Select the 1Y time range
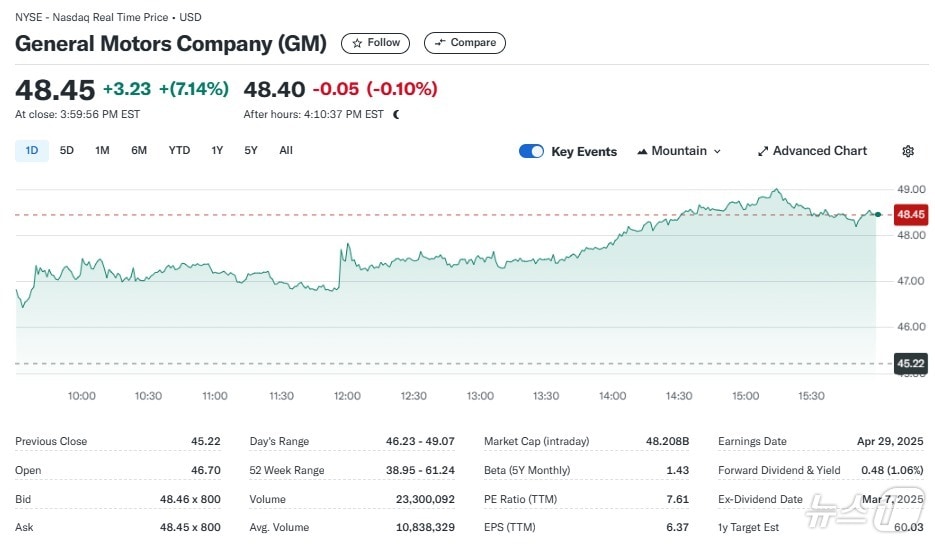 217,151
